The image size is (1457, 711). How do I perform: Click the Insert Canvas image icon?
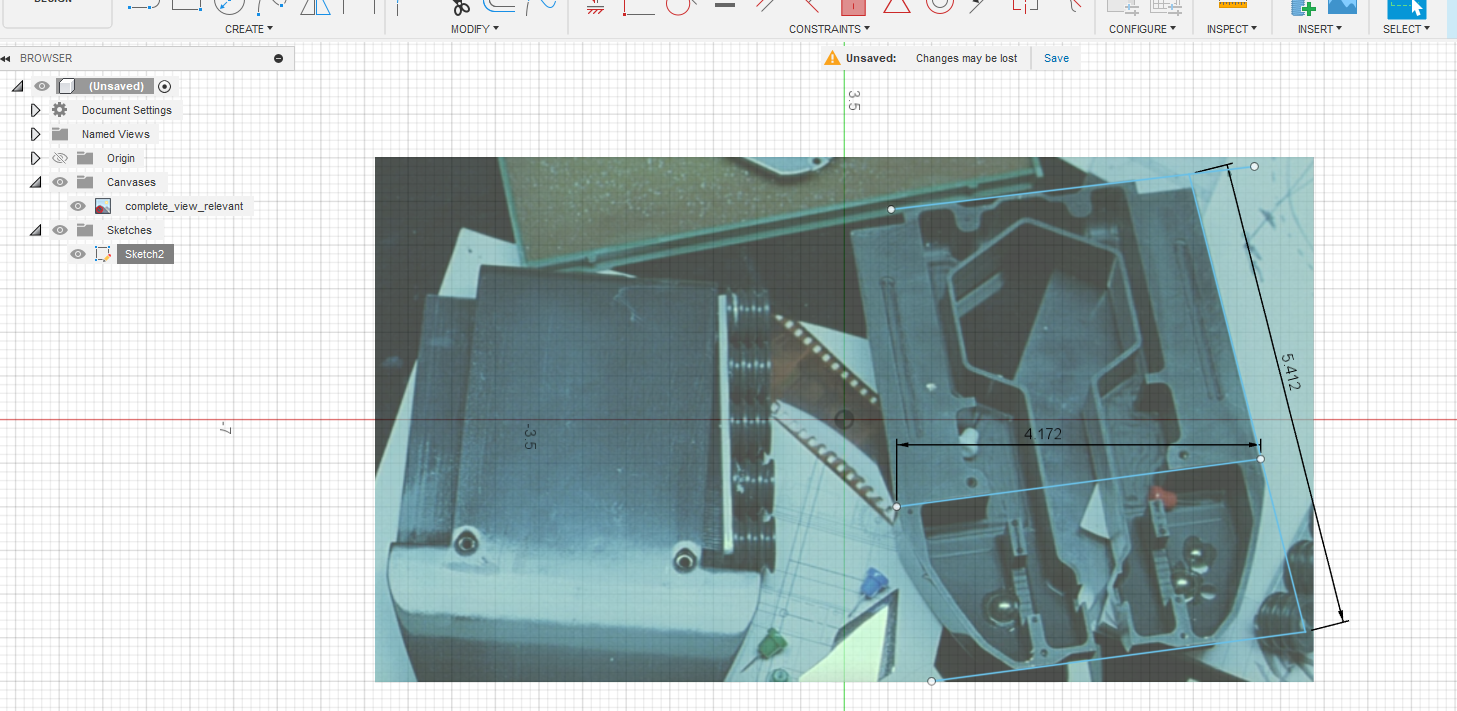[1342, 6]
